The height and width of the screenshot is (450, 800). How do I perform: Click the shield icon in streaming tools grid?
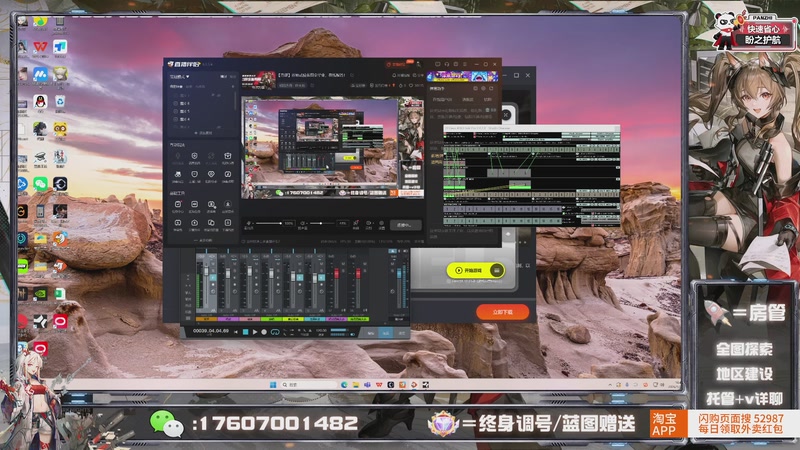coord(194,156)
